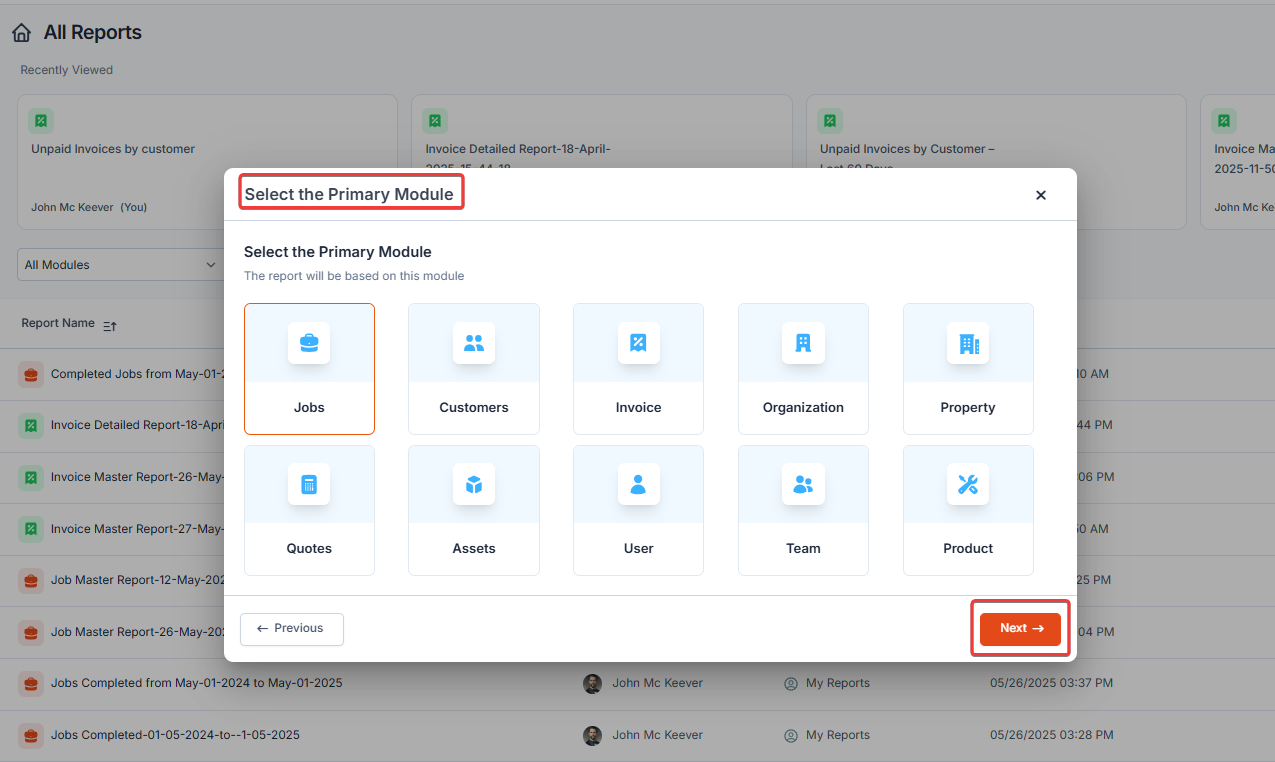Click the Report Name column header

click(58, 323)
